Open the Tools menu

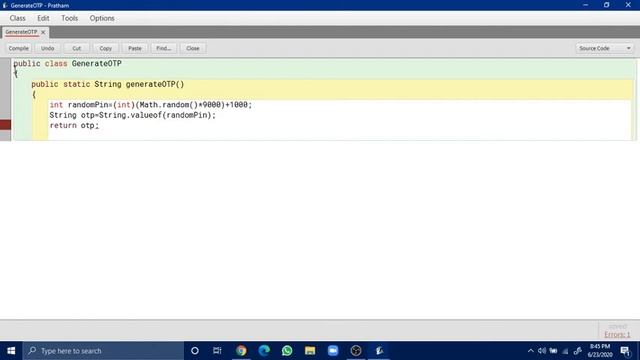pos(69,18)
